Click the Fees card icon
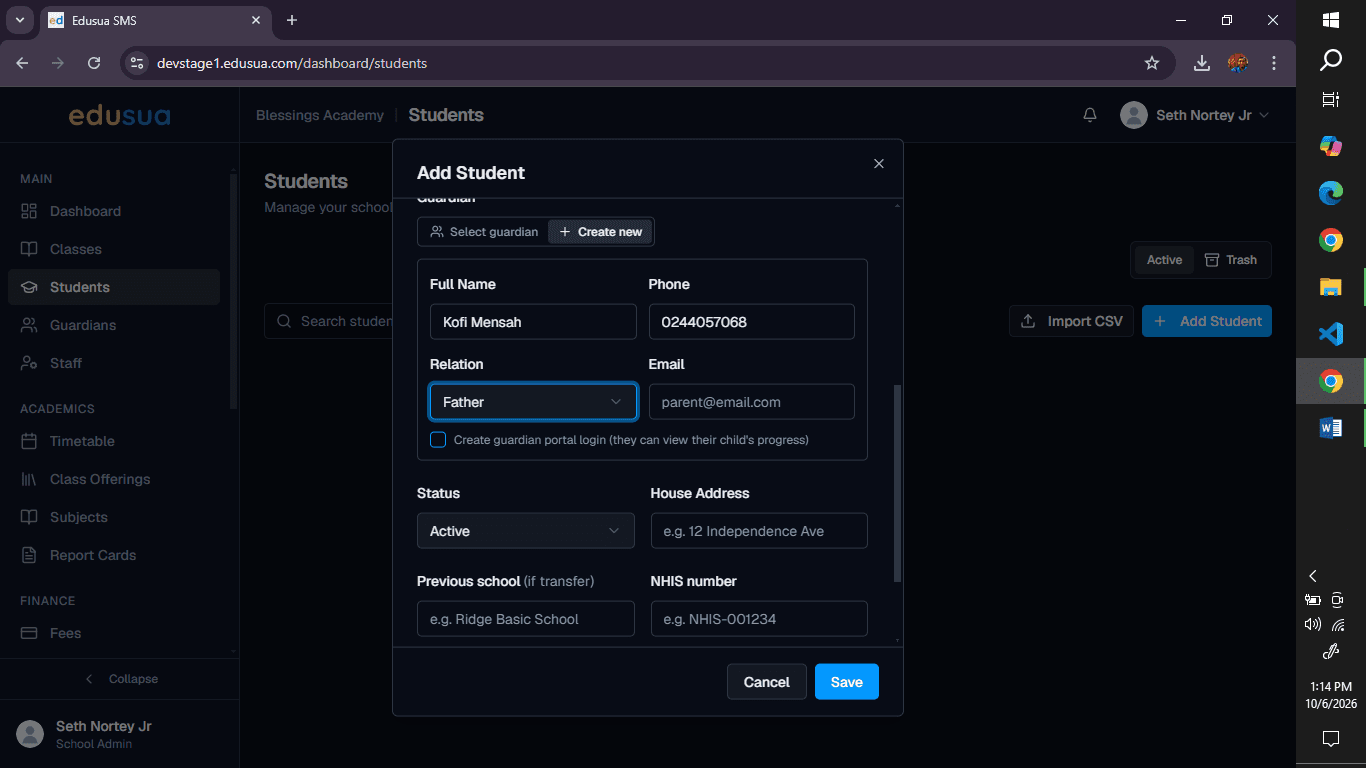The width and height of the screenshot is (1366, 768). tap(29, 633)
